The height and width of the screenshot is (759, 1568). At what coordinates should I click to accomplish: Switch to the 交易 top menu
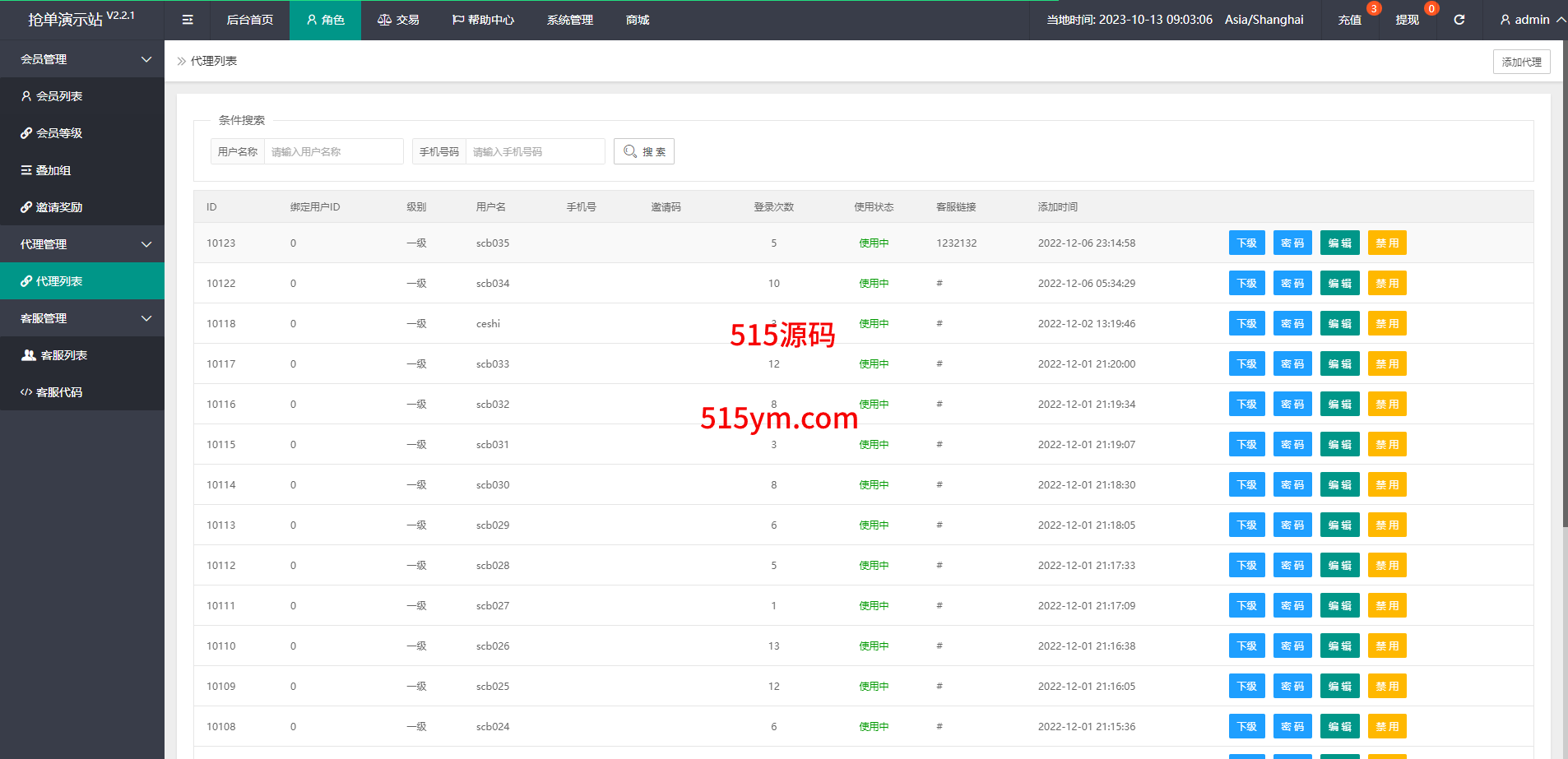(x=398, y=20)
